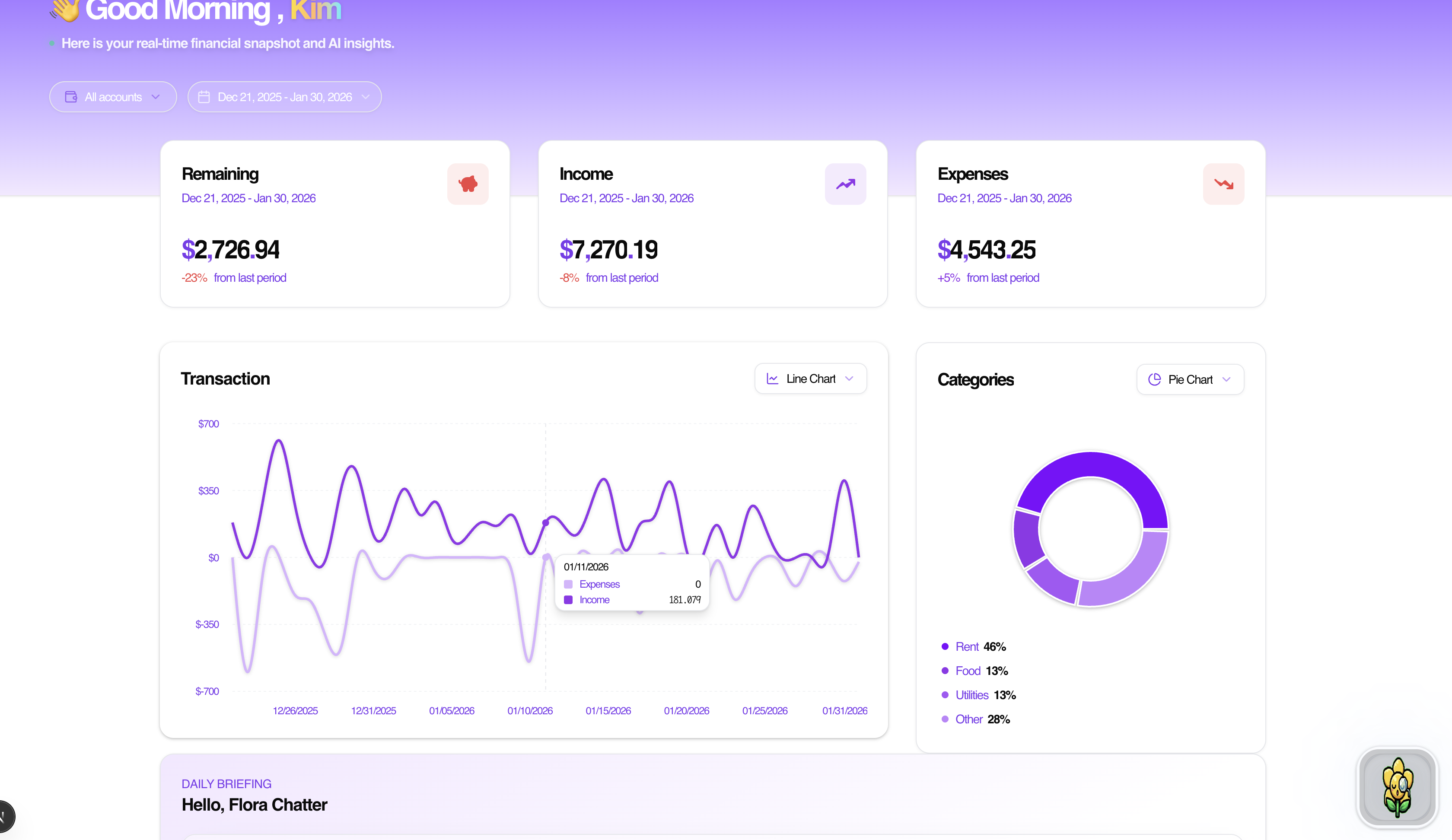The image size is (1452, 840).
Task: Open the Line Chart type dropdown
Action: tap(810, 379)
